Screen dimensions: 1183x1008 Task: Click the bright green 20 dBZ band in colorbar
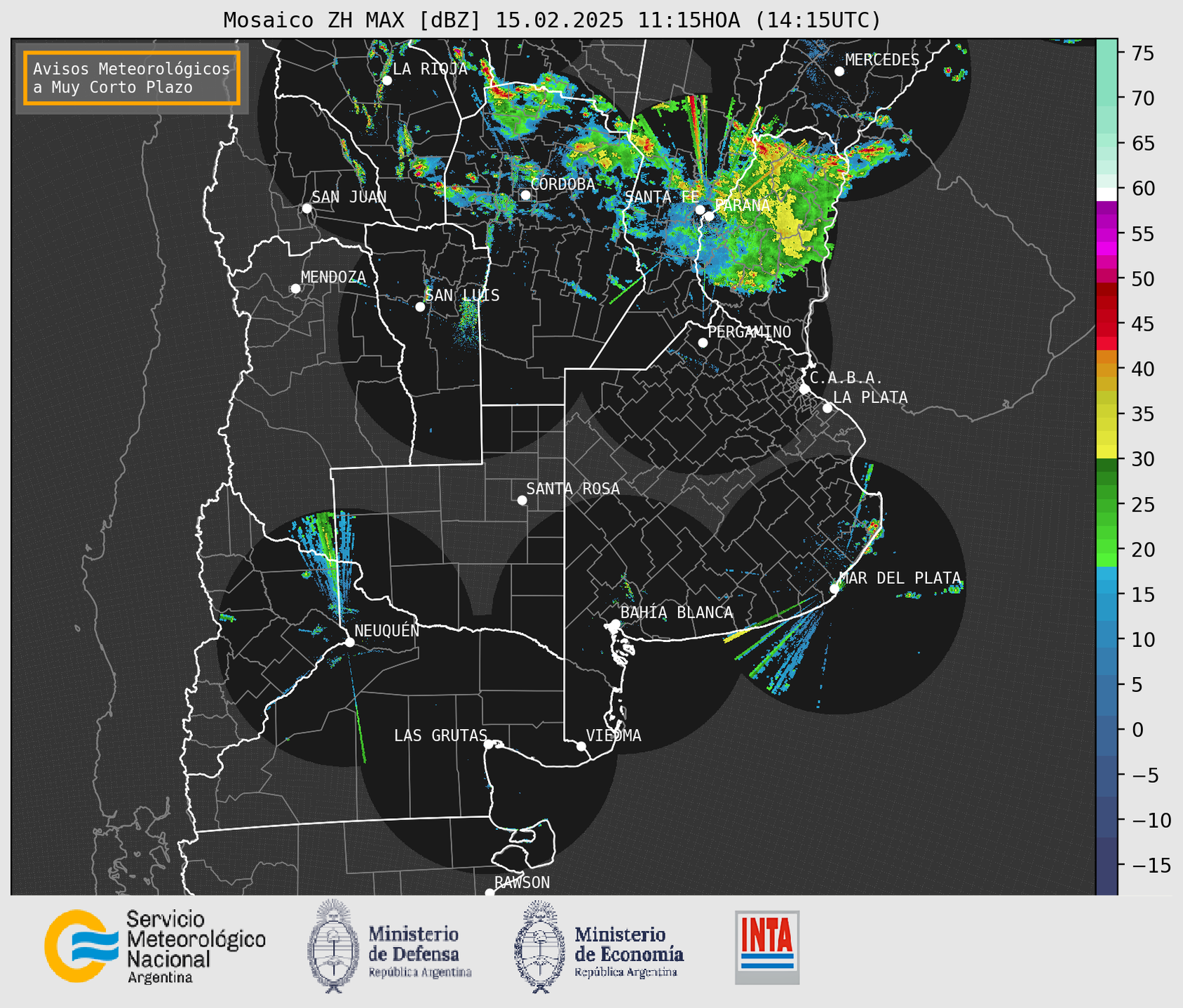pos(1107,546)
